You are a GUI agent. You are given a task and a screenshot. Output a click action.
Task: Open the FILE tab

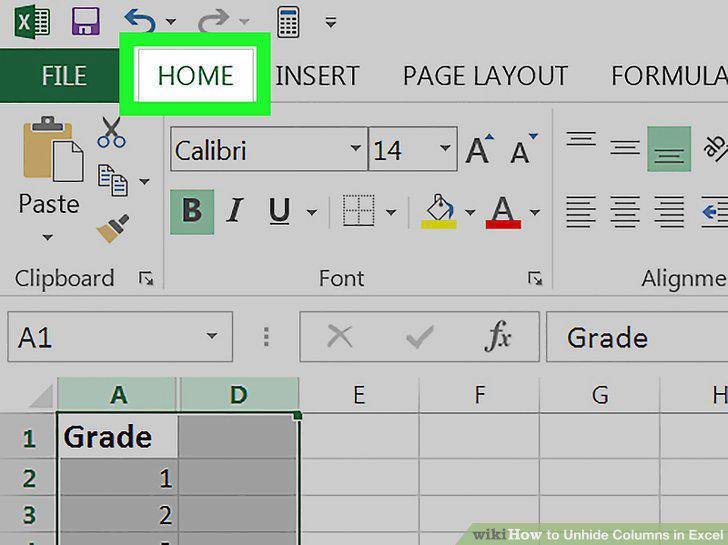60,75
